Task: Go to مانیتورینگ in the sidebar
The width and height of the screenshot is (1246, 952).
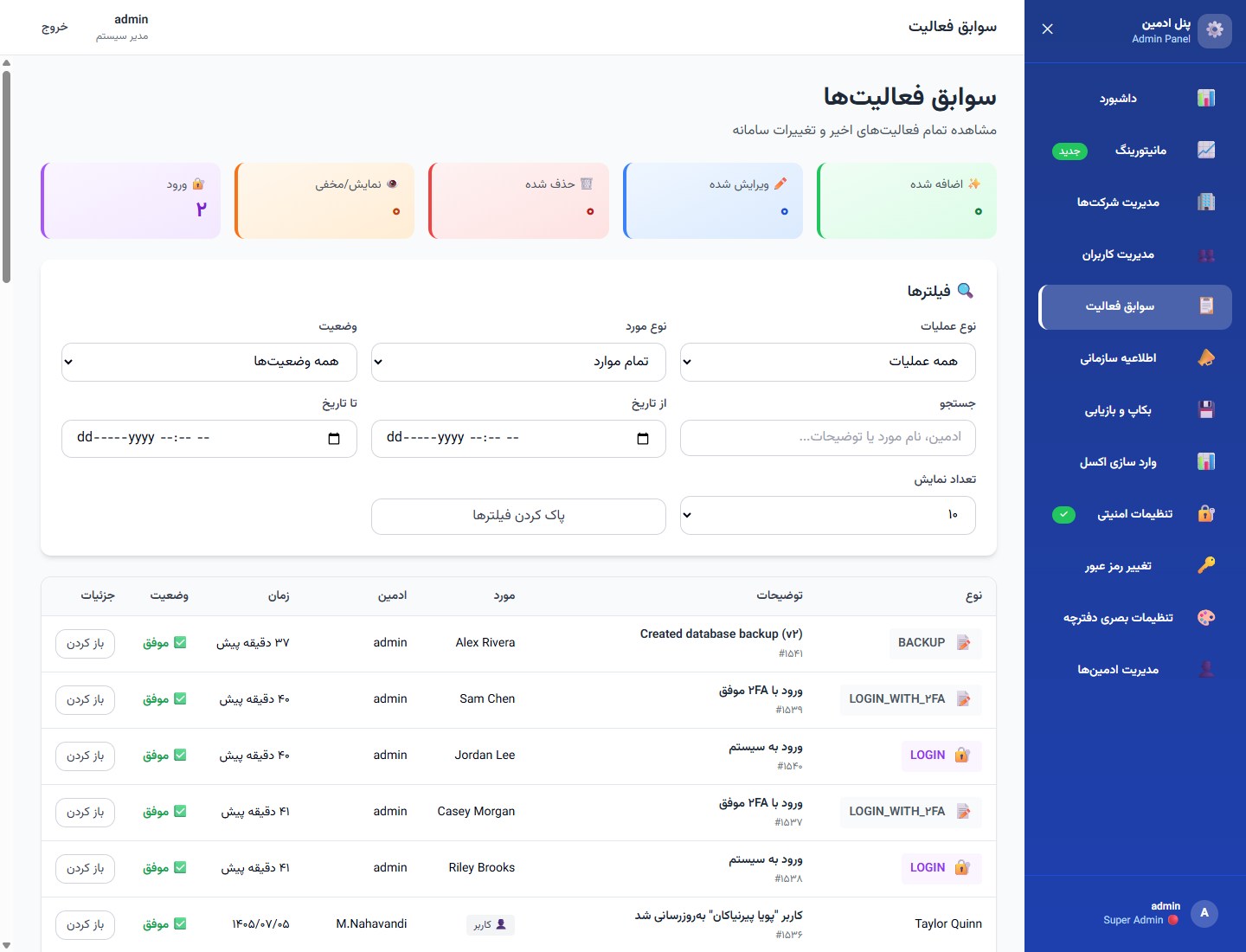Action: coord(1135,151)
